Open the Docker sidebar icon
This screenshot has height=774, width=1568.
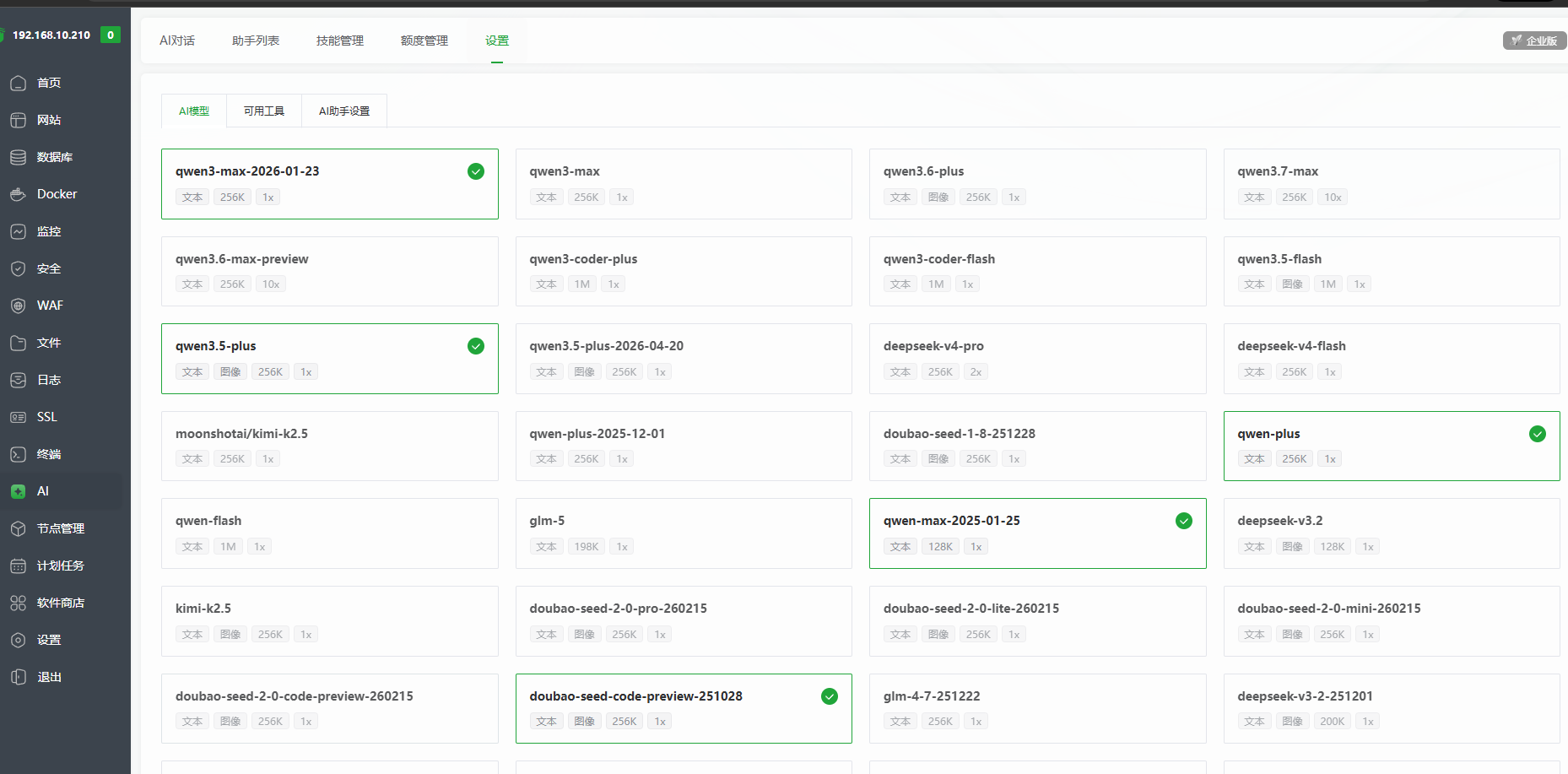click(19, 194)
